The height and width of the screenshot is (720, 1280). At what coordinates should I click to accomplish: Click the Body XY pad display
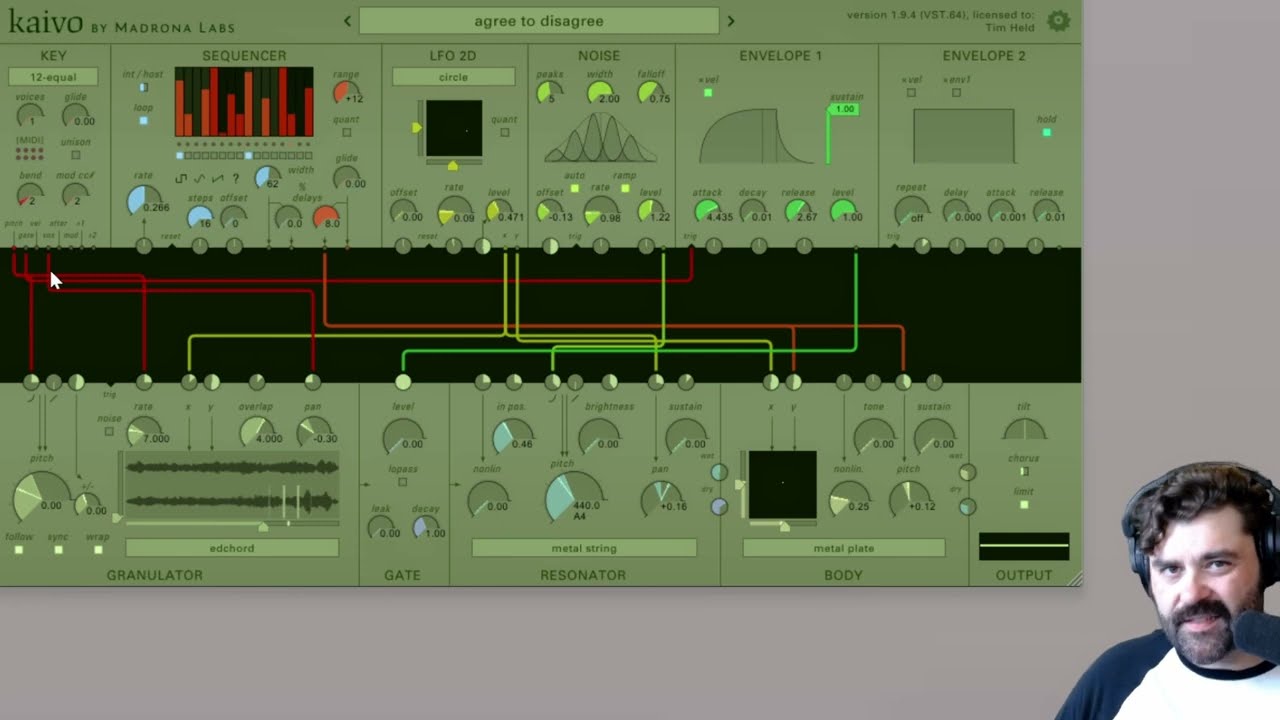(783, 485)
